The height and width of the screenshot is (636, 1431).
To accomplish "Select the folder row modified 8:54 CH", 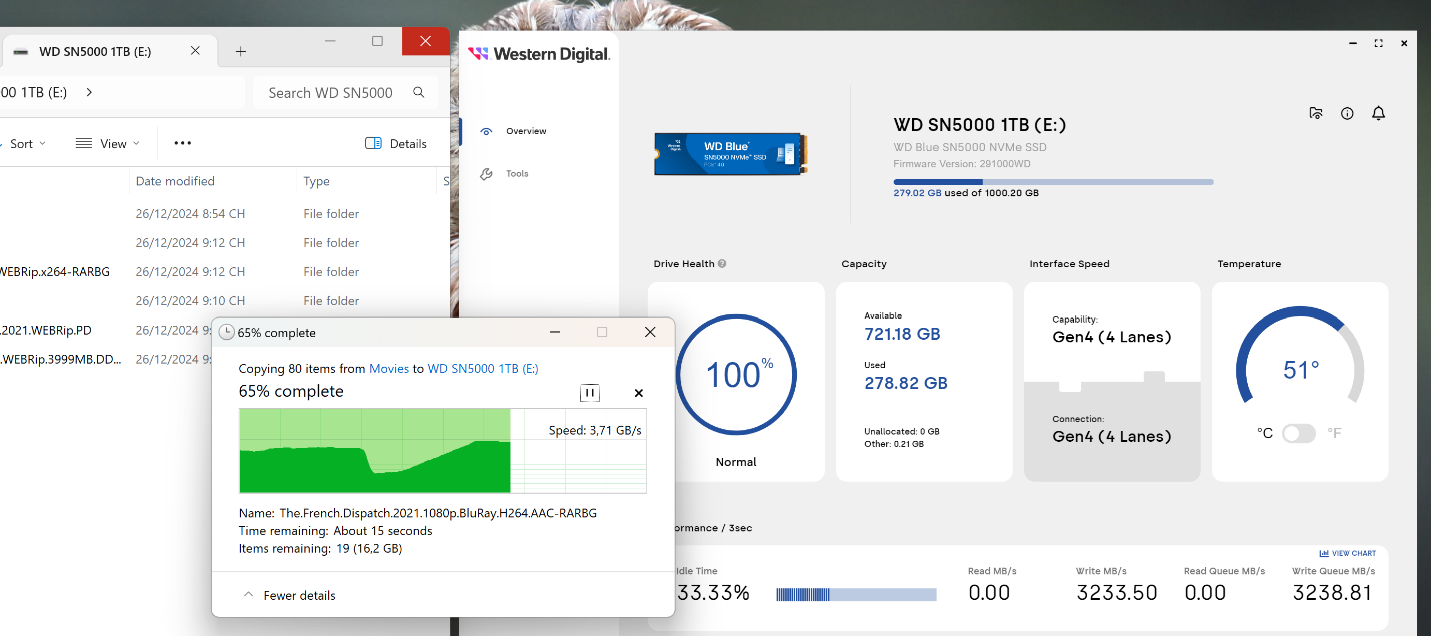I will 225,214.
